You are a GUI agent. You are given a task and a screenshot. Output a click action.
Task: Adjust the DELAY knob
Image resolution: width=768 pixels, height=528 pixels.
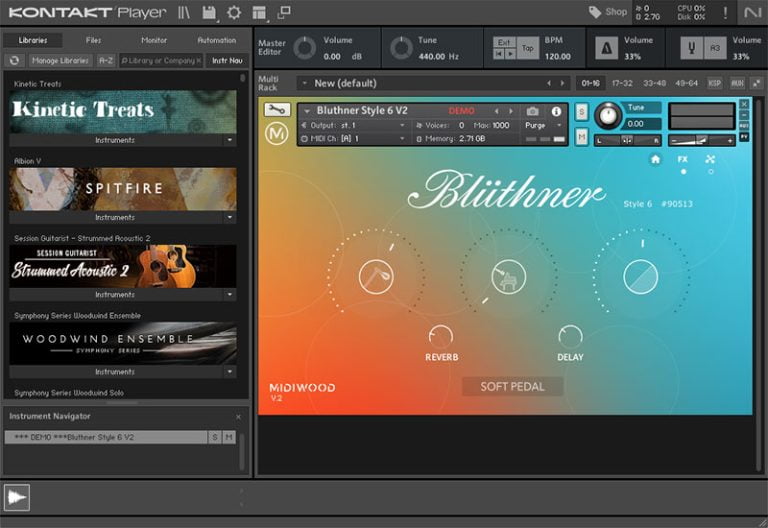(570, 336)
